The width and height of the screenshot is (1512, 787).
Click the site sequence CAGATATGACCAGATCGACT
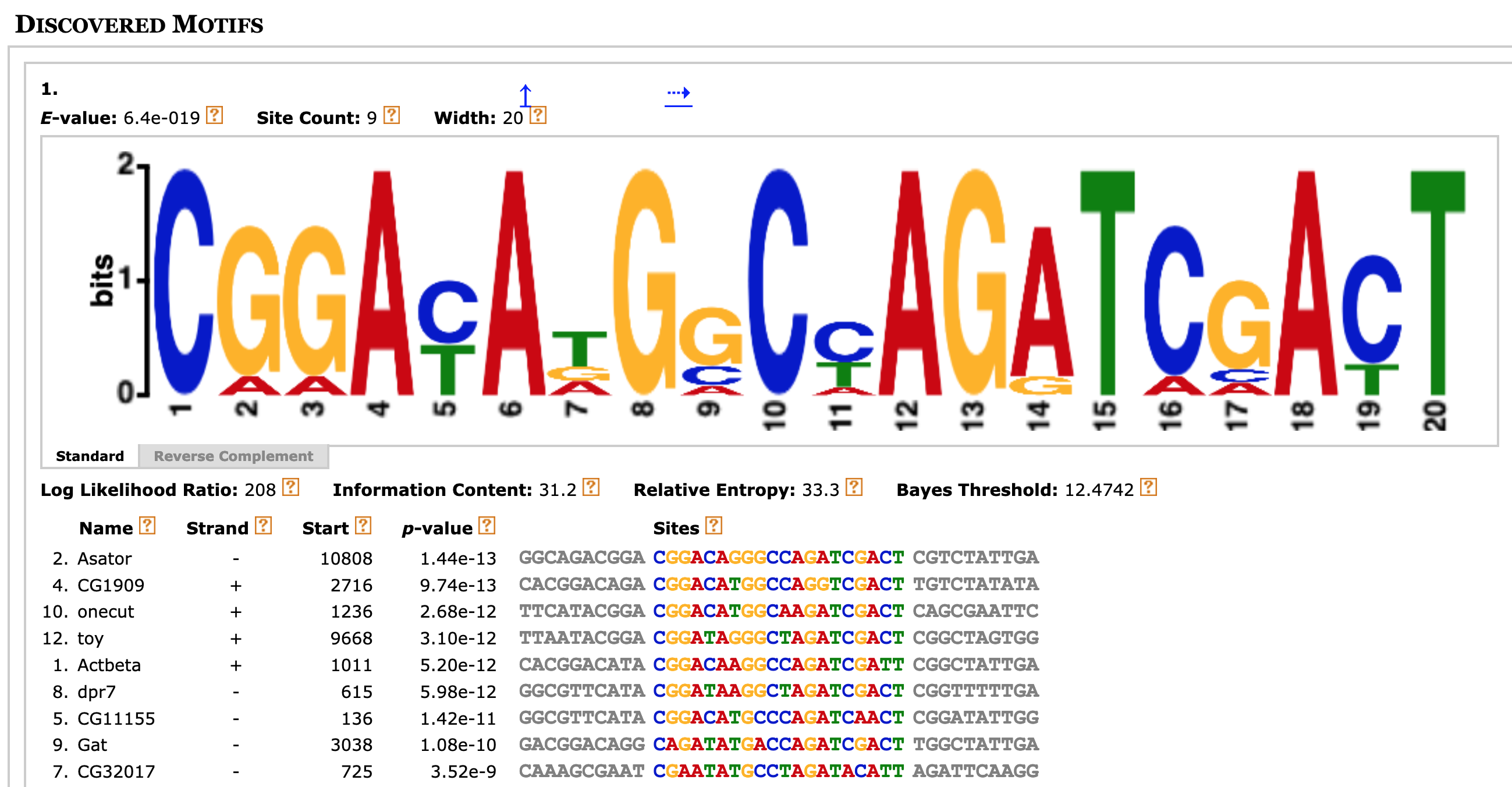tap(779, 744)
